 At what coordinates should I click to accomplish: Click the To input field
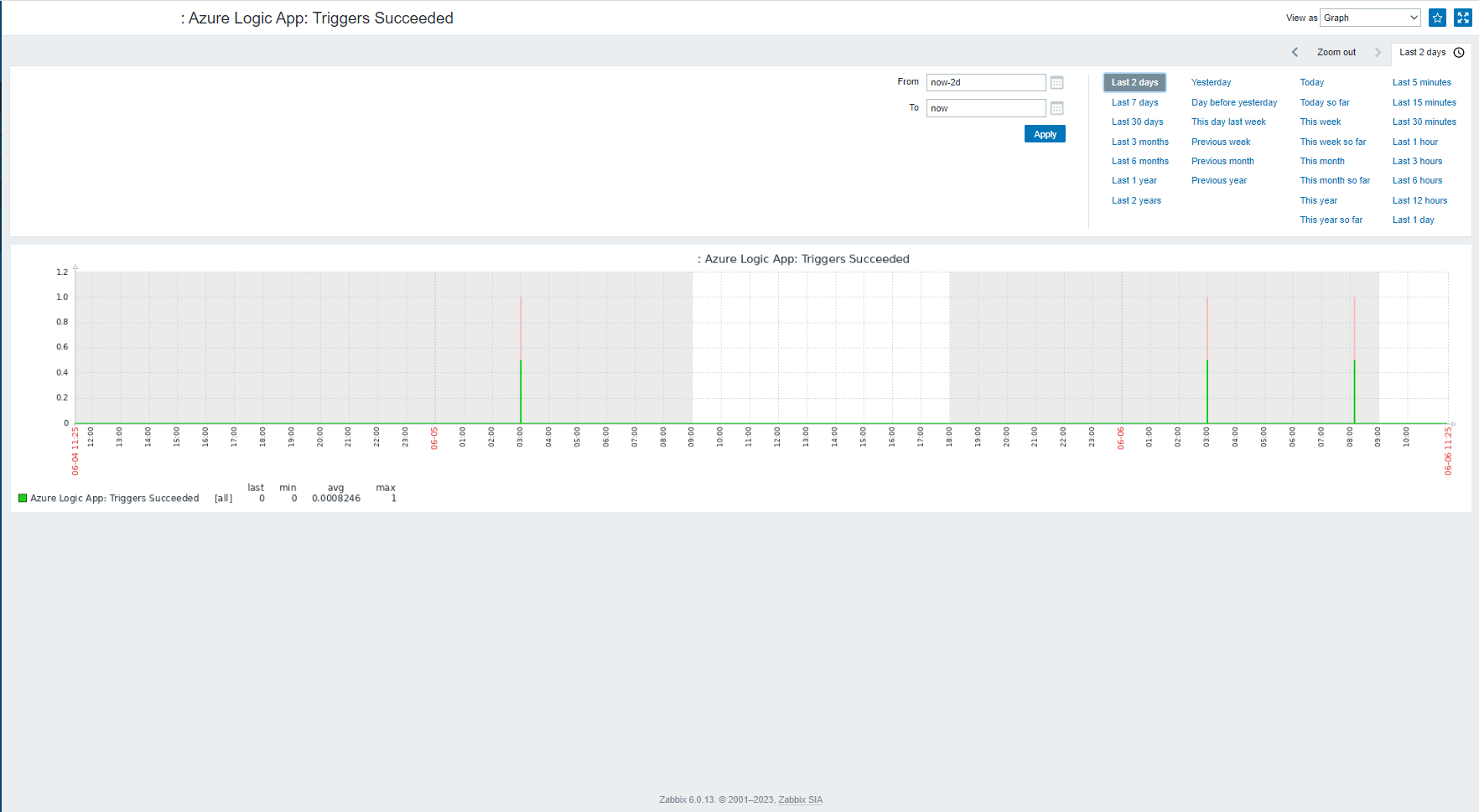986,108
